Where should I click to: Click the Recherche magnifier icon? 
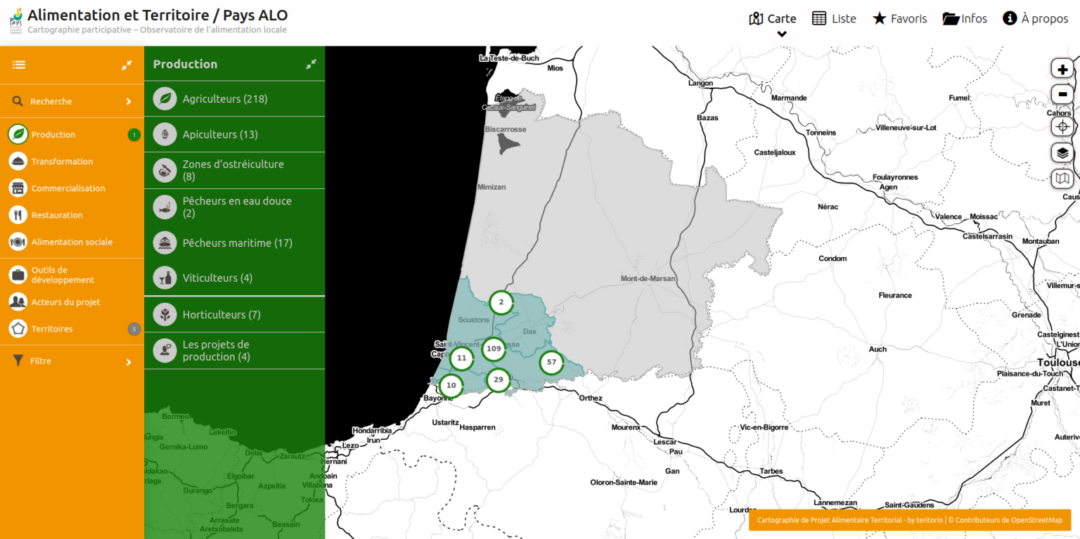18,101
